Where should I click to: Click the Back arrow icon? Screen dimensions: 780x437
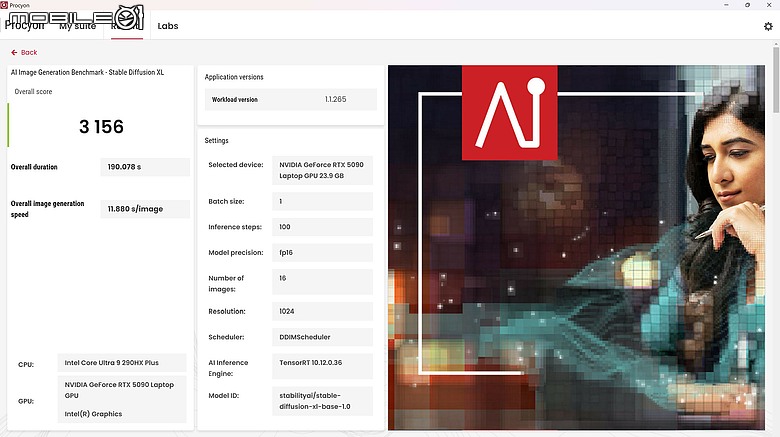click(14, 52)
